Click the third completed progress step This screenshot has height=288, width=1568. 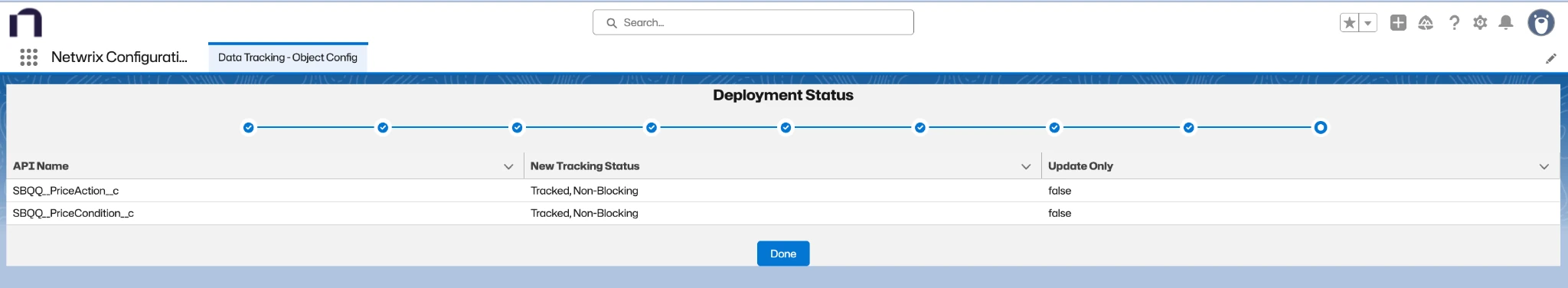[517, 127]
